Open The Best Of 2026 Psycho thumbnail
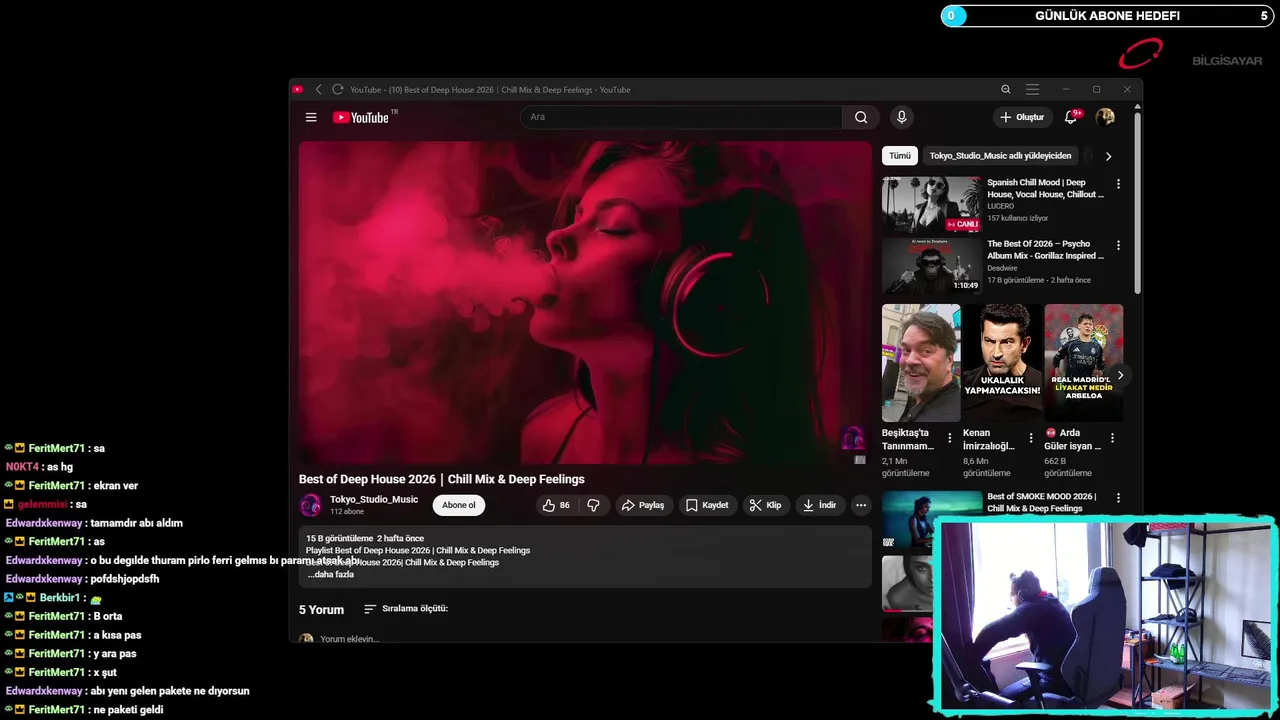This screenshot has height=720, width=1280. [931, 266]
